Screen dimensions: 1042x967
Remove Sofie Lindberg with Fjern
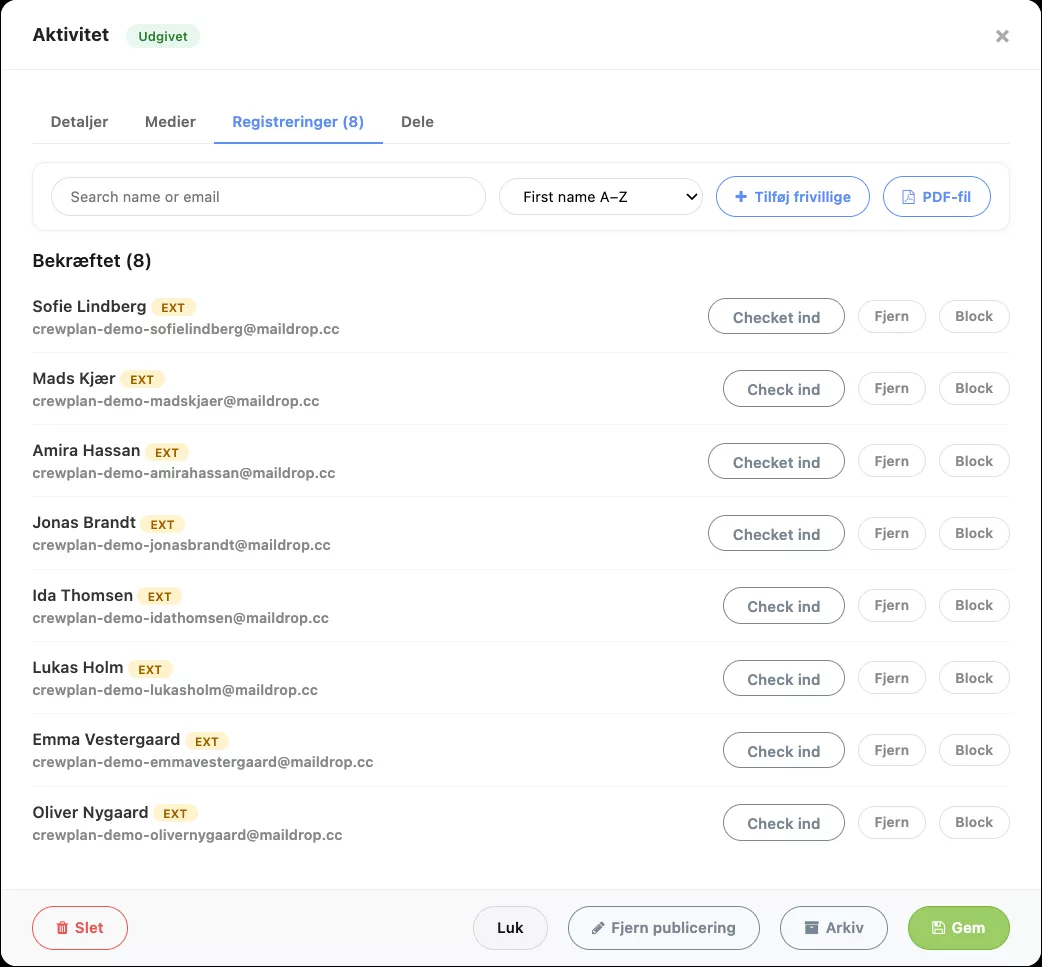(892, 316)
